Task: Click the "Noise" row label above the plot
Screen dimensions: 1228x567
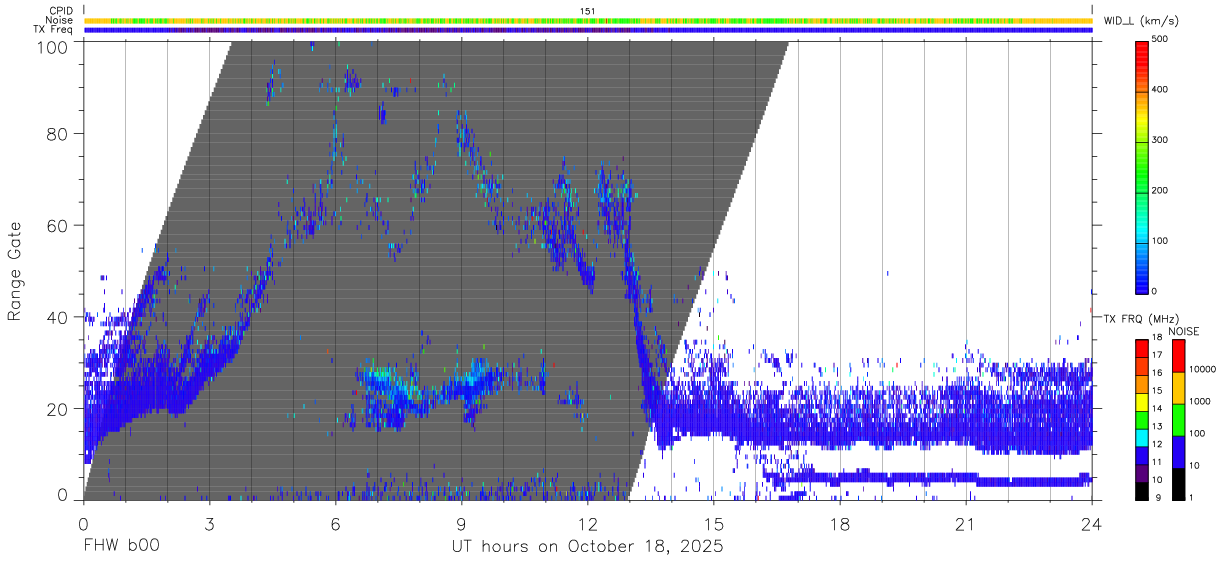Action: click(59, 20)
